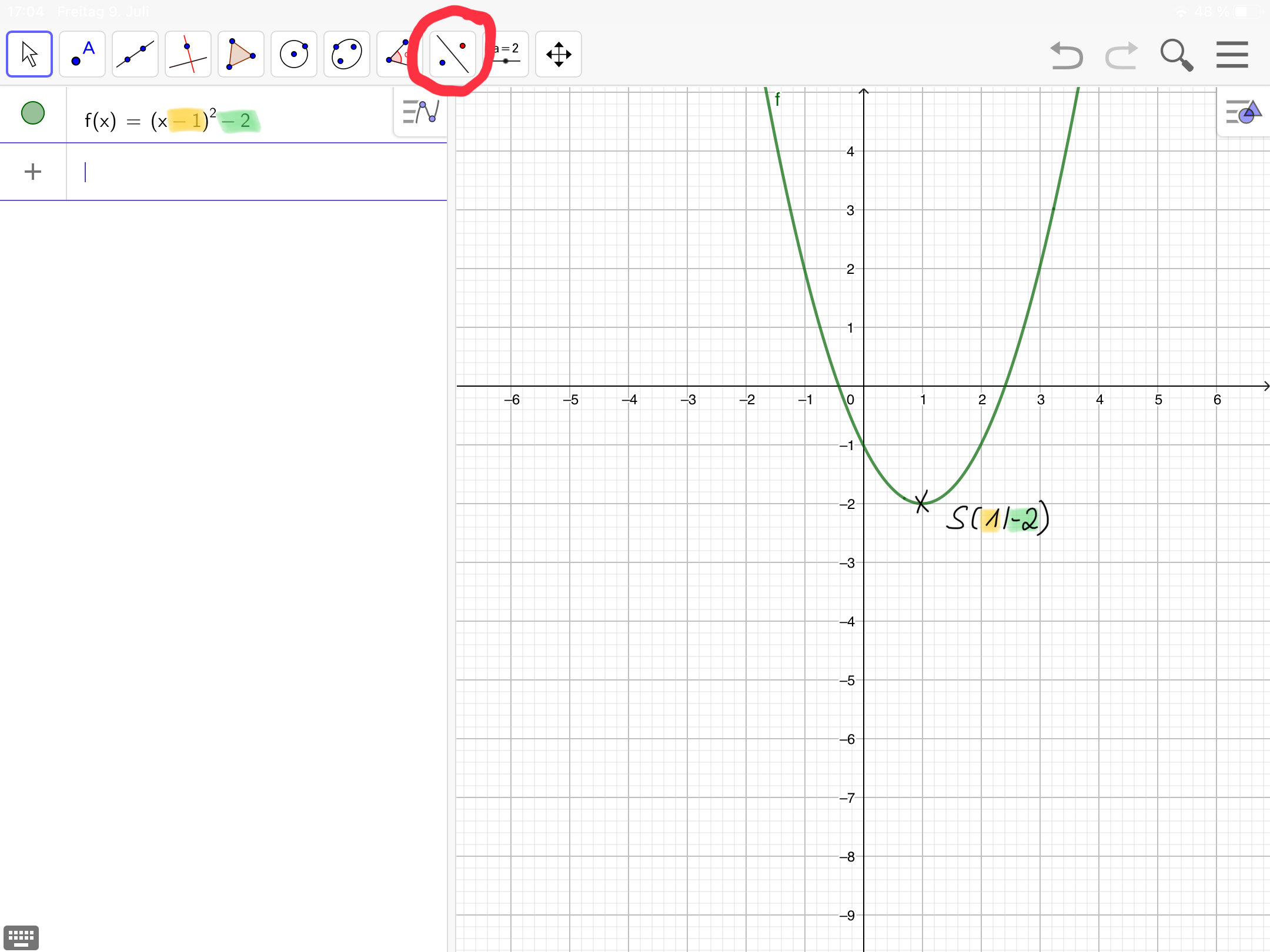Select the Move arrow tool
This screenshot has height=952, width=1270.
[29, 54]
